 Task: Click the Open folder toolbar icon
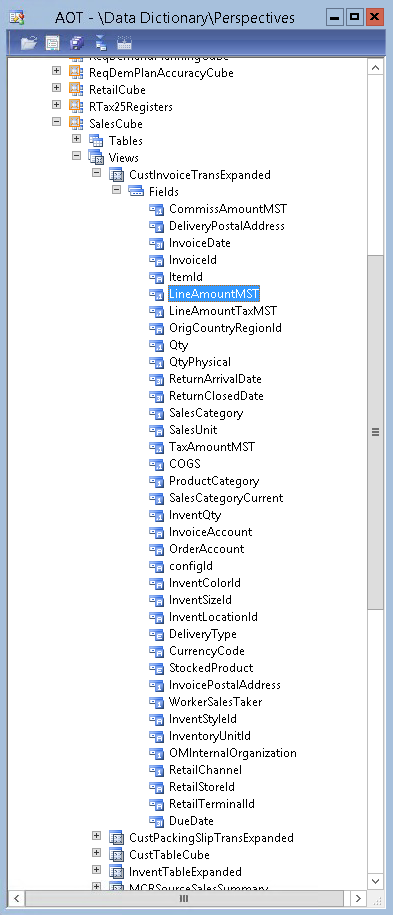point(28,43)
